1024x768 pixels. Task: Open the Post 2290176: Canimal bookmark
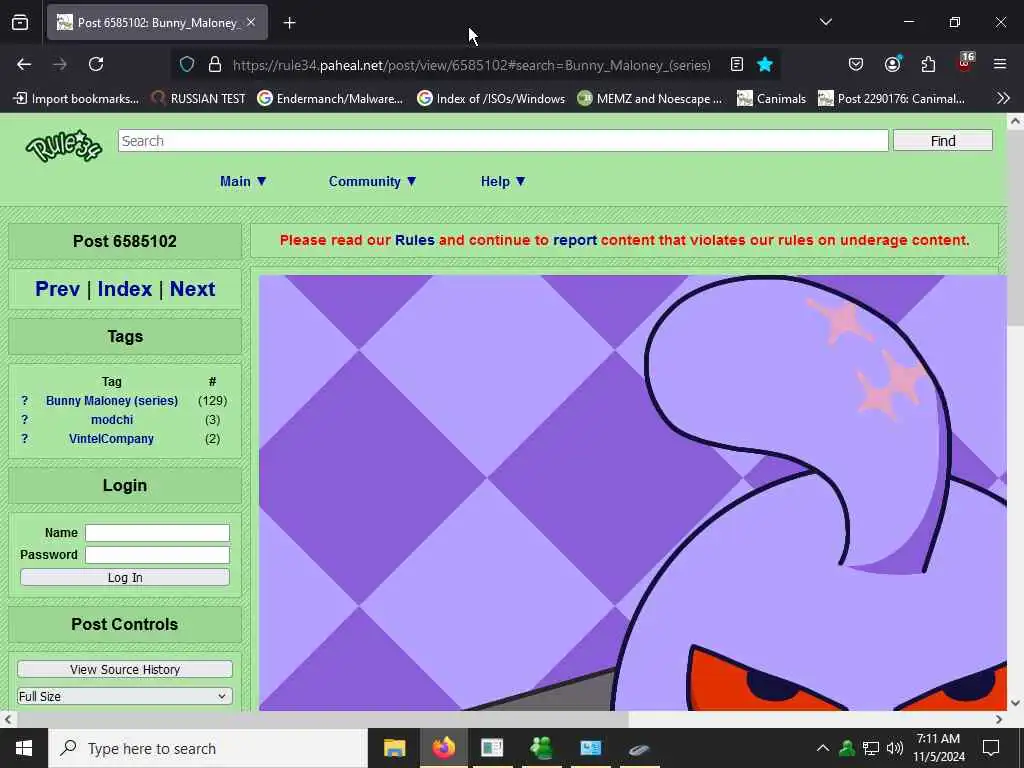tap(891, 99)
